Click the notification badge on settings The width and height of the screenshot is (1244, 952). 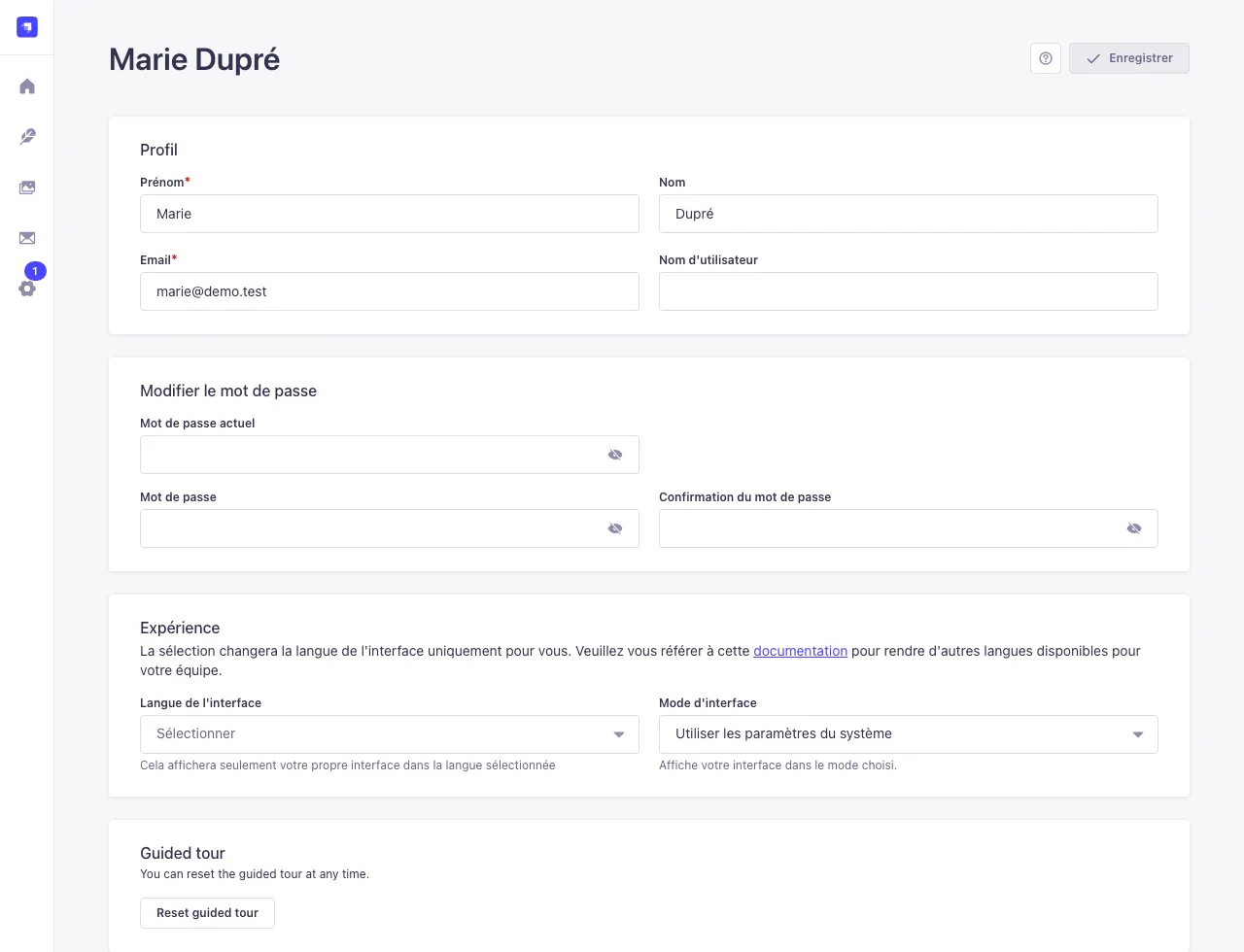click(x=35, y=271)
